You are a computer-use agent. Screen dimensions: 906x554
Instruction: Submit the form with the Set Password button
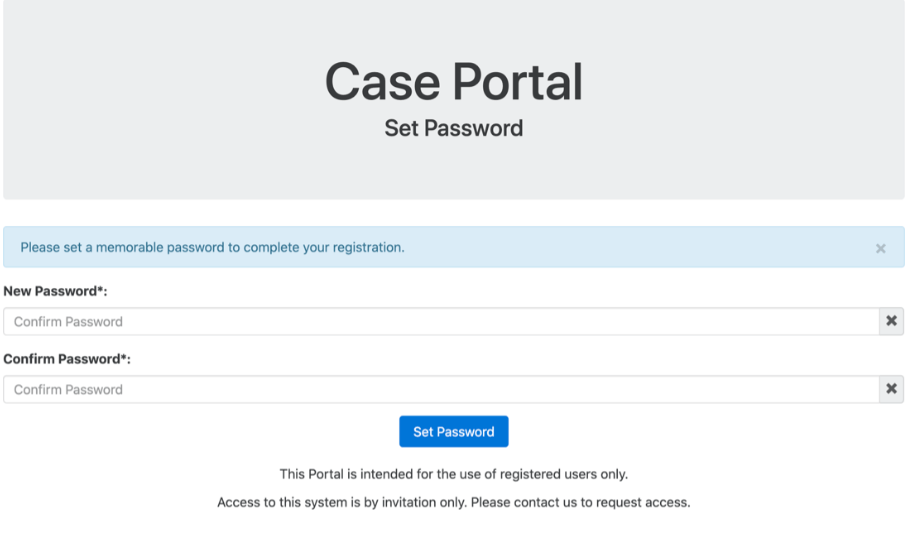coord(454,432)
